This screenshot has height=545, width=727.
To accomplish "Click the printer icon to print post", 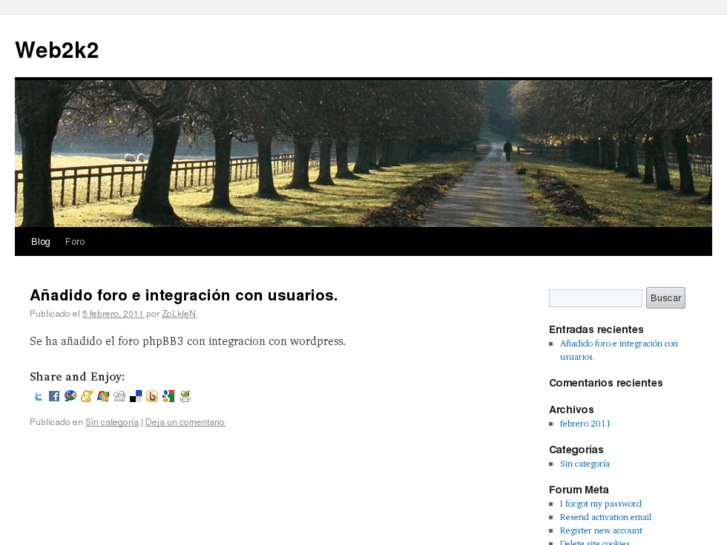I will point(185,396).
